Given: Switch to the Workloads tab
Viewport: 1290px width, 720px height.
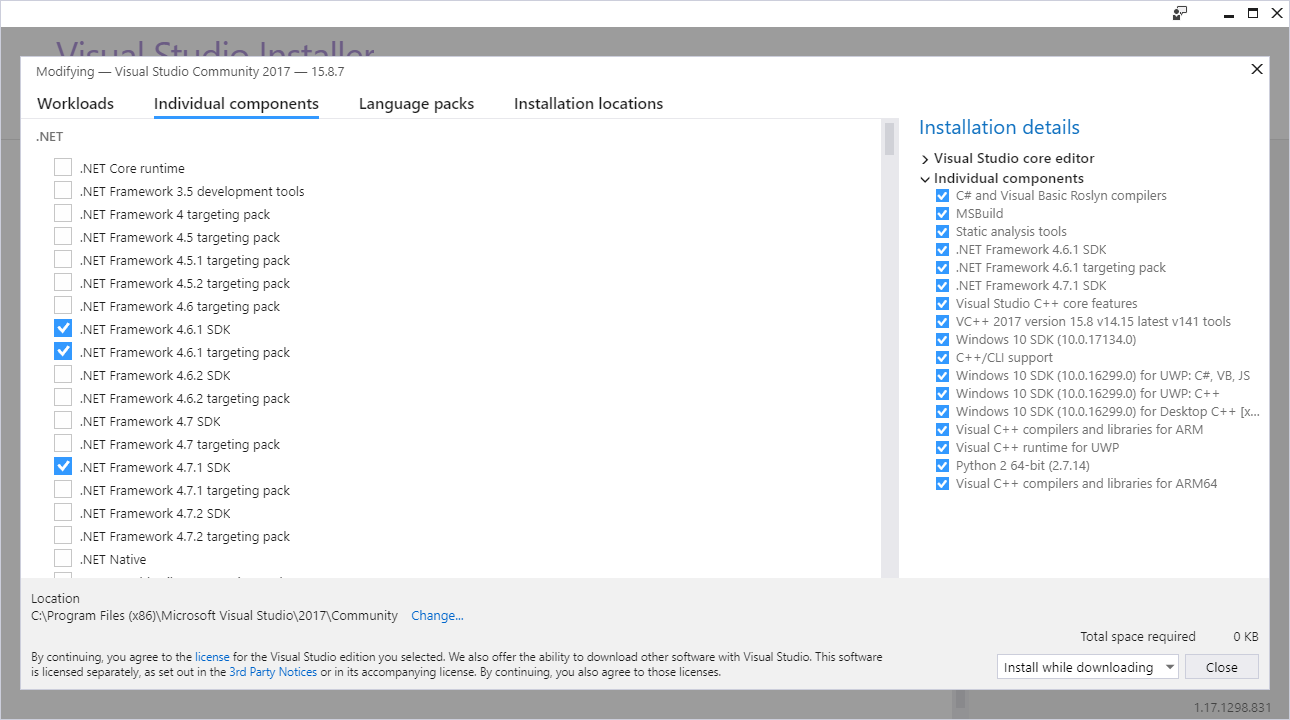Looking at the screenshot, I should click(75, 104).
